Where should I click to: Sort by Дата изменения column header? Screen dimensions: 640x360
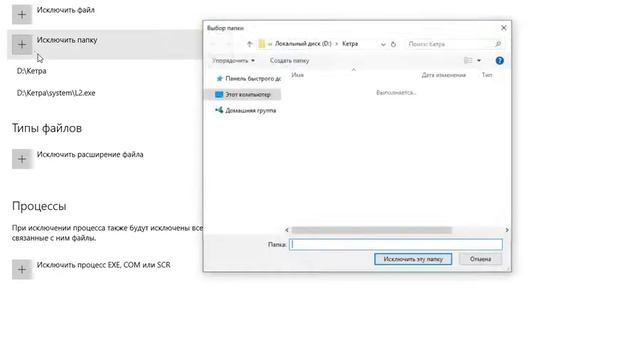click(444, 75)
